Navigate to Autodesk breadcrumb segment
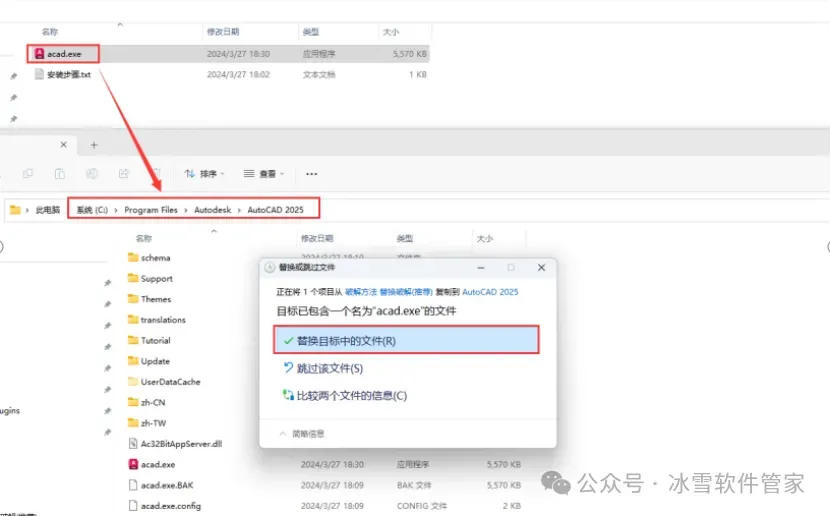This screenshot has height=516, width=831. [213, 210]
